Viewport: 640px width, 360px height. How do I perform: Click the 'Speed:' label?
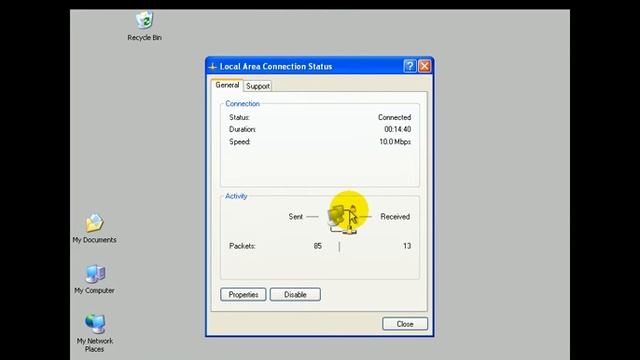[x=240, y=142]
